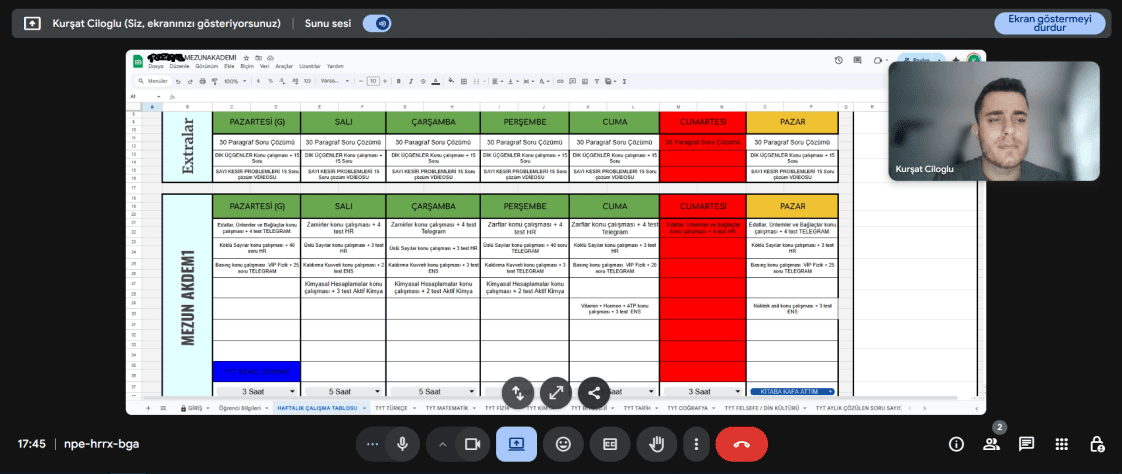Screen dimensions: 1122x474
Task: Open the horizontal align dropdown
Action: 498,81
